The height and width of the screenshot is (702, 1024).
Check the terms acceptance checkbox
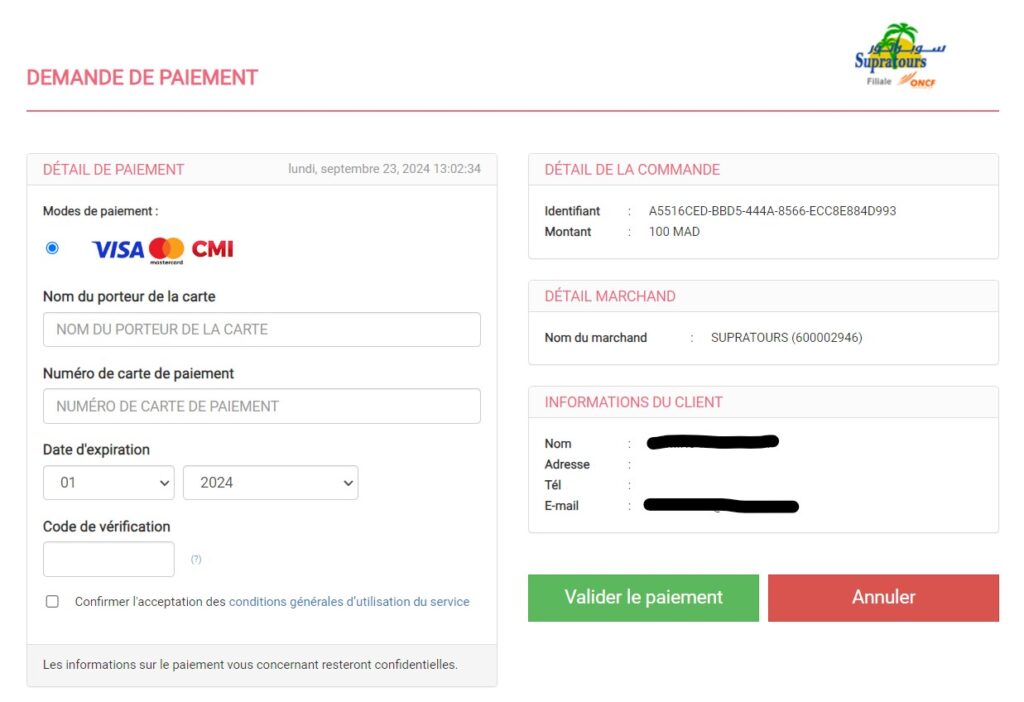(52, 601)
